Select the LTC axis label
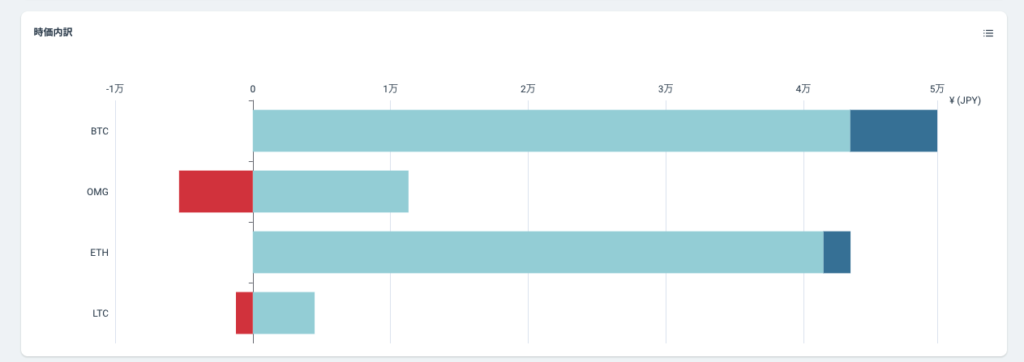 (100, 313)
